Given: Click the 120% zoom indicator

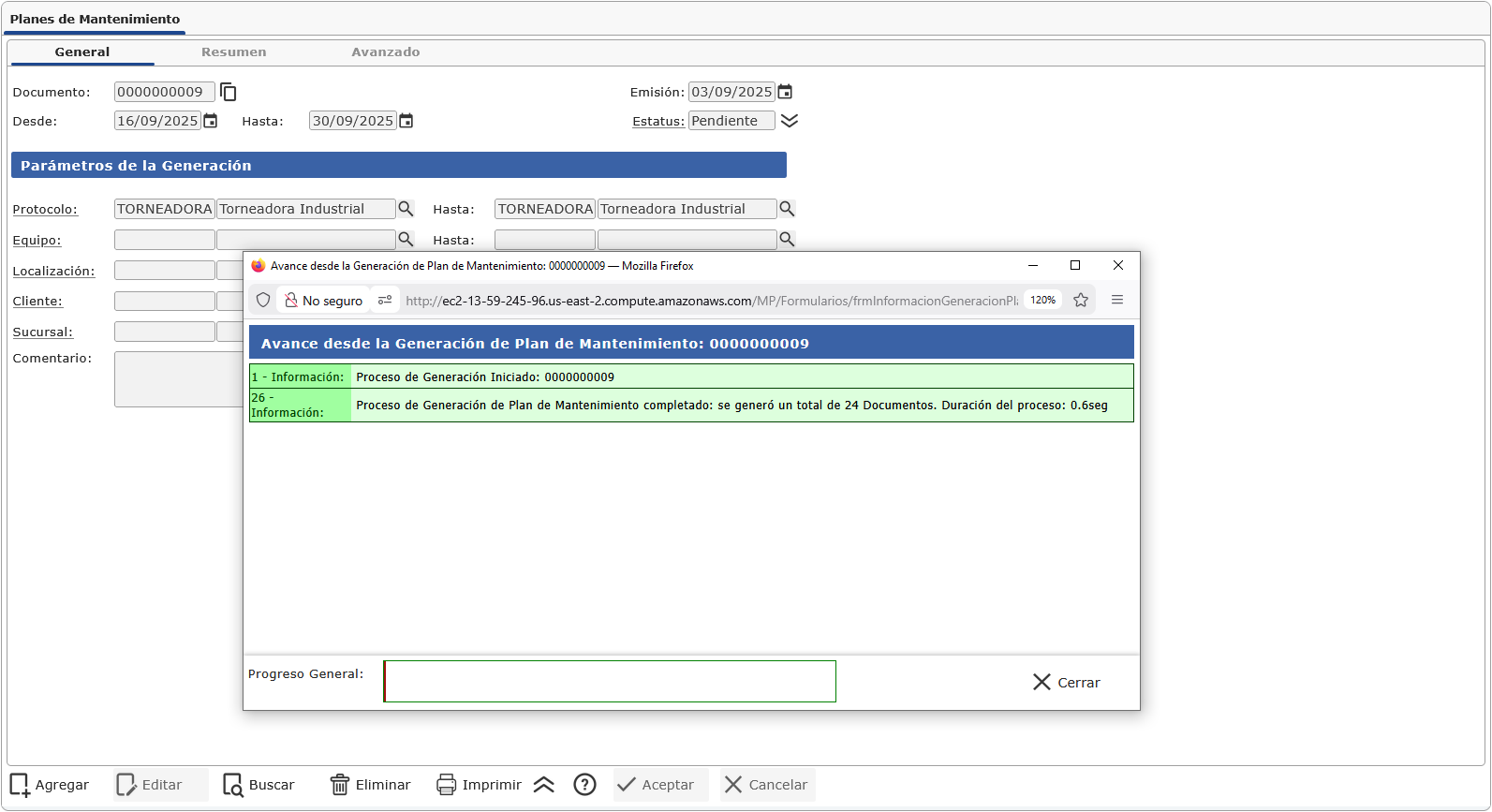Looking at the screenshot, I should point(1042,301).
